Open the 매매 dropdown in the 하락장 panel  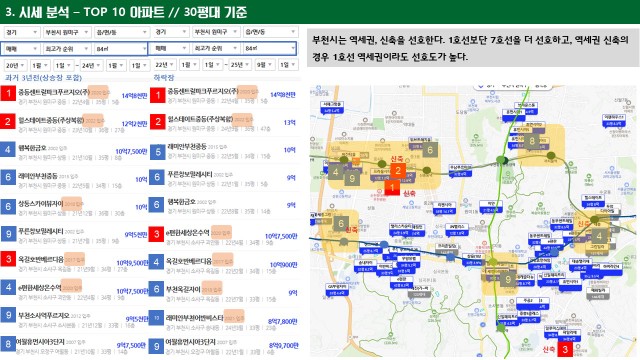pos(170,48)
